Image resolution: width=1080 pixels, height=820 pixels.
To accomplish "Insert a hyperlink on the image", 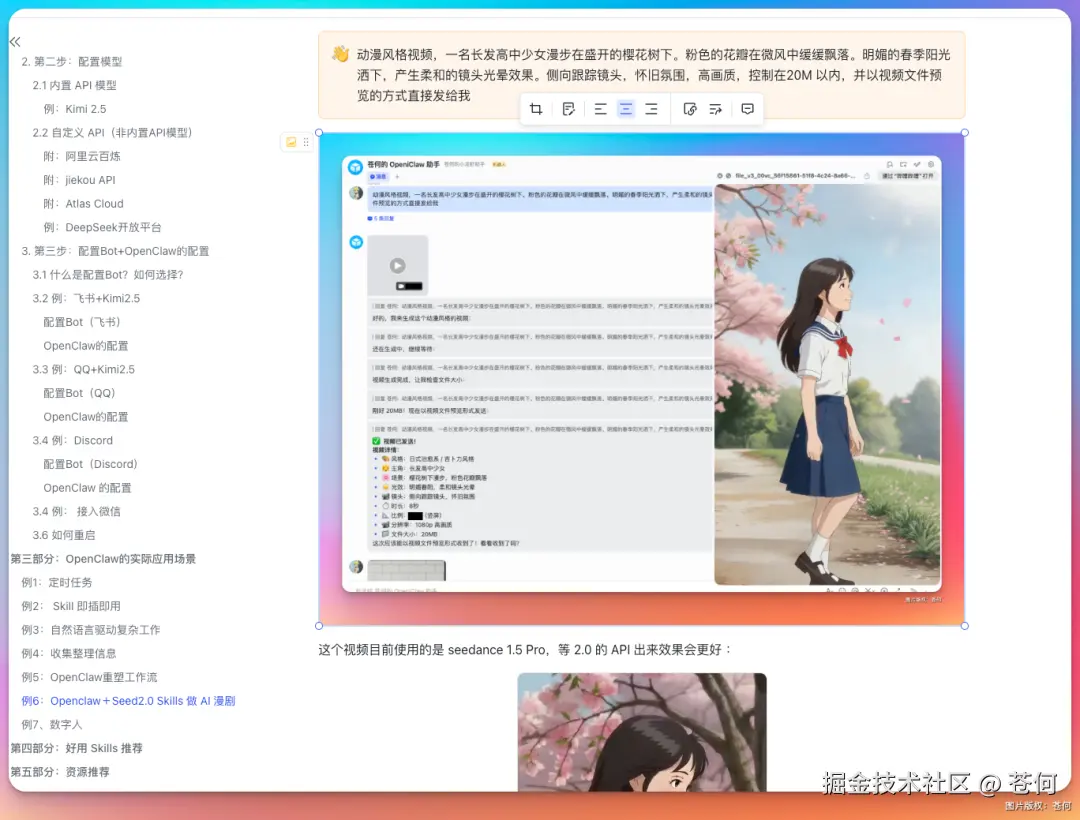I will tap(690, 108).
